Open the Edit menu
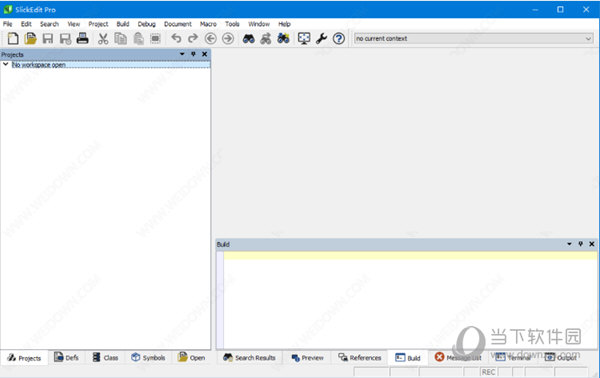This screenshot has height=378, width=600. (x=26, y=24)
